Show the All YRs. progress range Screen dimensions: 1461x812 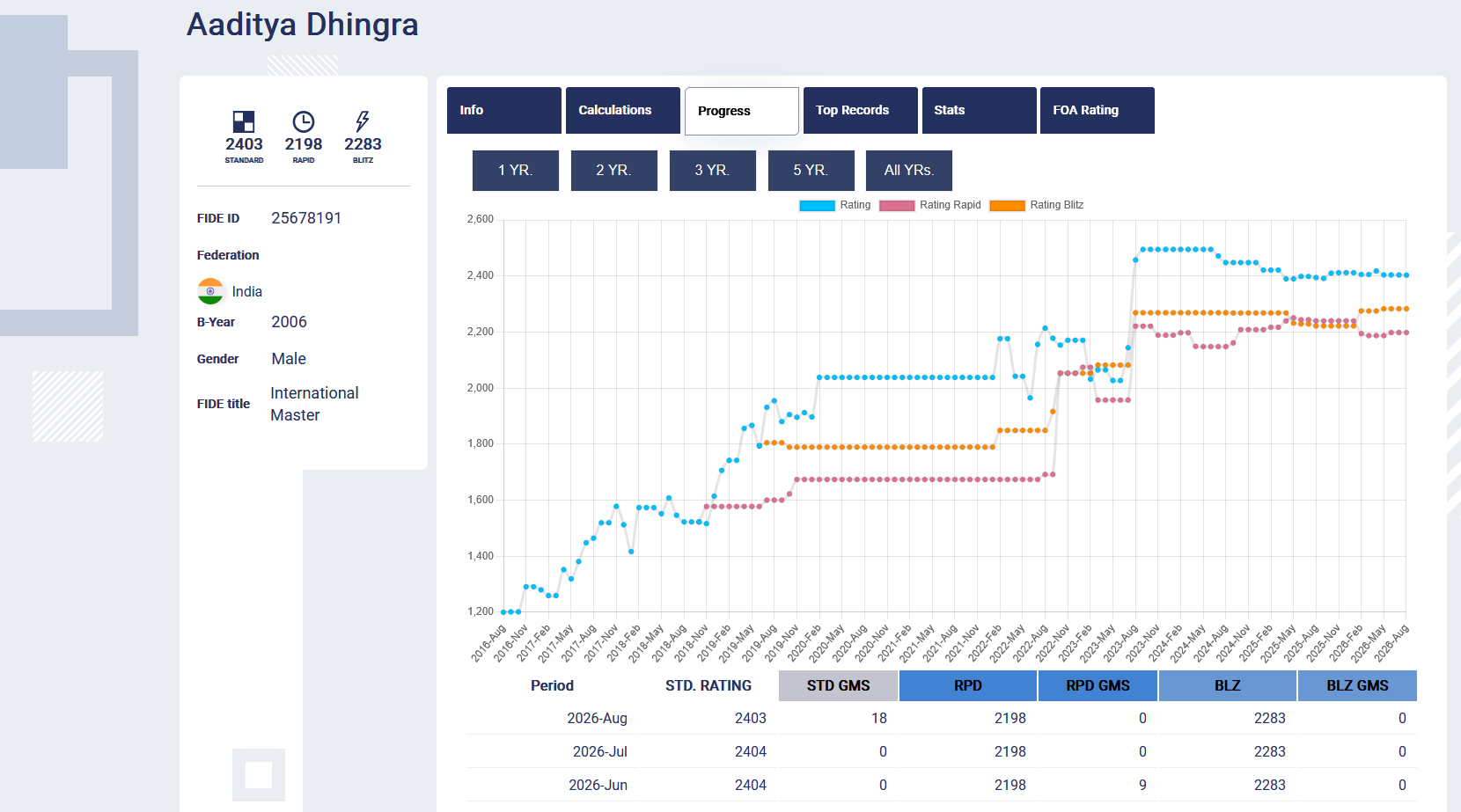tap(909, 171)
